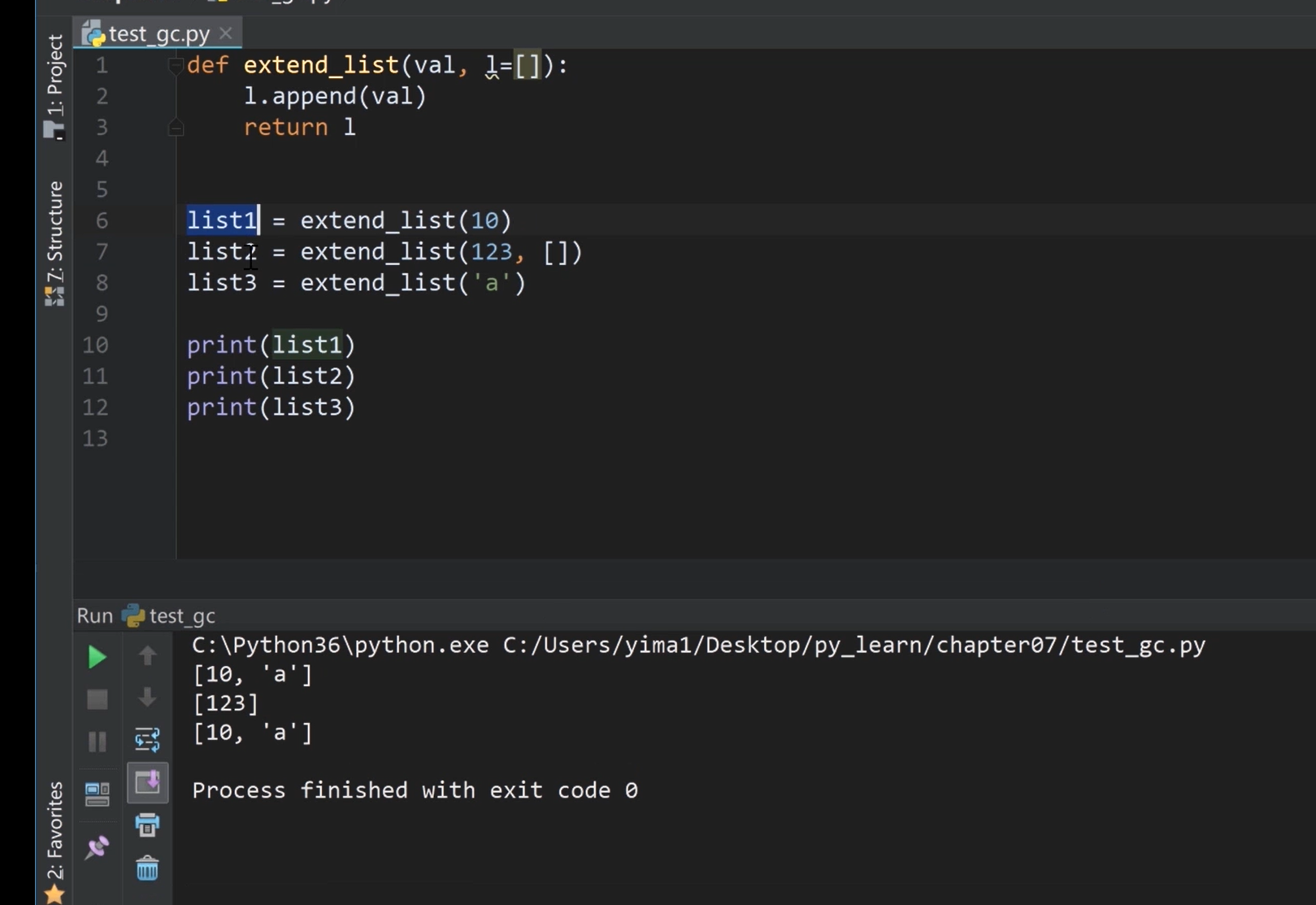Click the last "[10, 'a']" output line
Screen dimensions: 1316x905
pos(252,733)
